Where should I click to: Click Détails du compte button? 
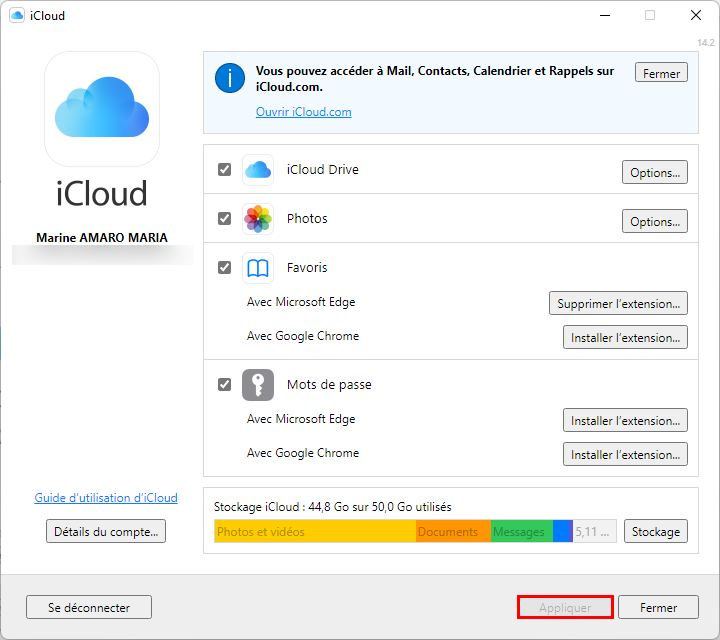coord(106,532)
